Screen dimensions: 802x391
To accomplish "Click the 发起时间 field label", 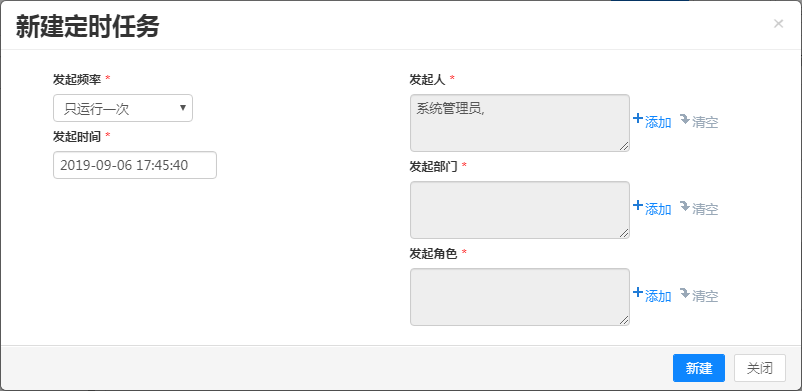I will point(77,136).
